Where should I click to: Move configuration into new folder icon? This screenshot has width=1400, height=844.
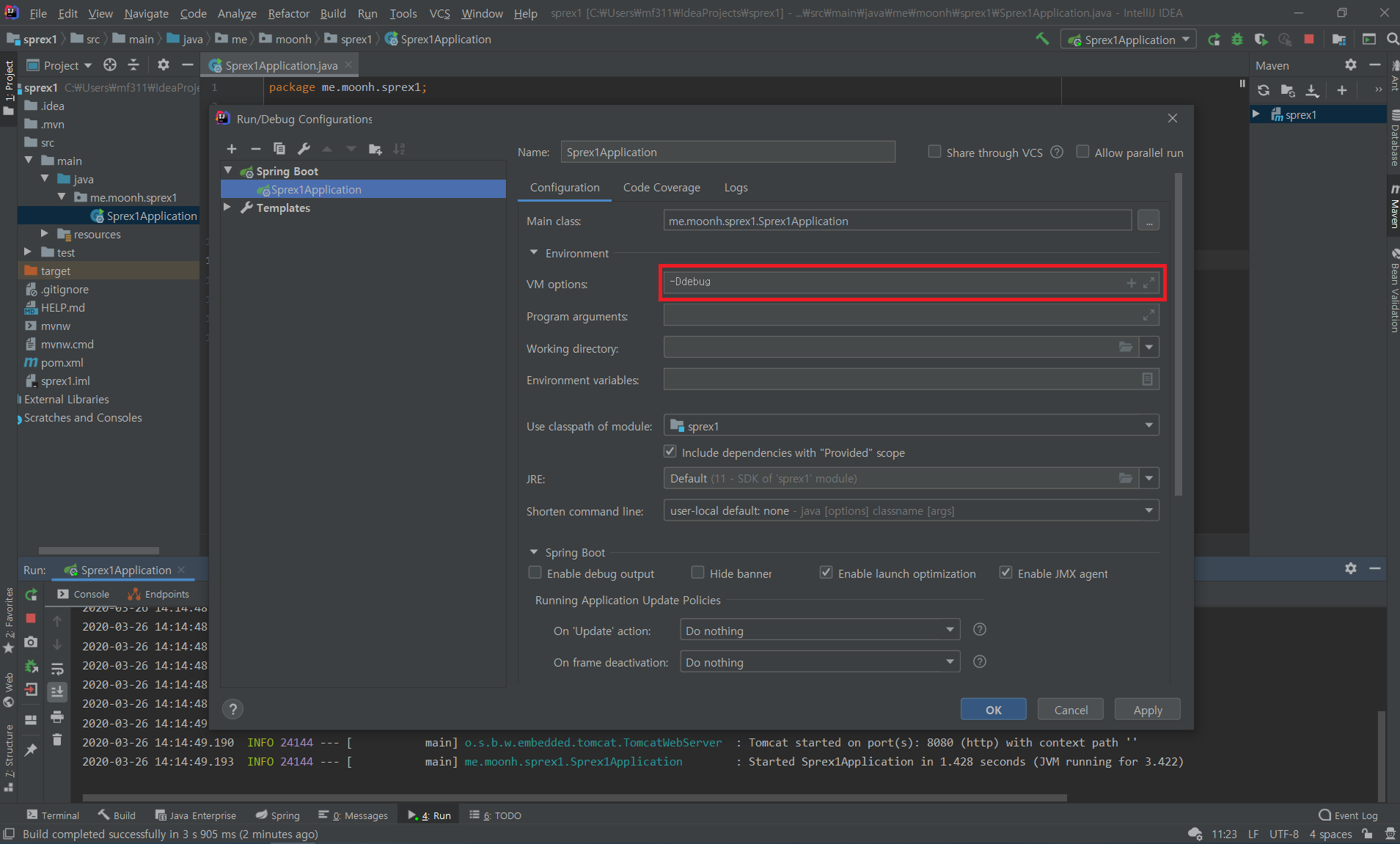click(375, 149)
